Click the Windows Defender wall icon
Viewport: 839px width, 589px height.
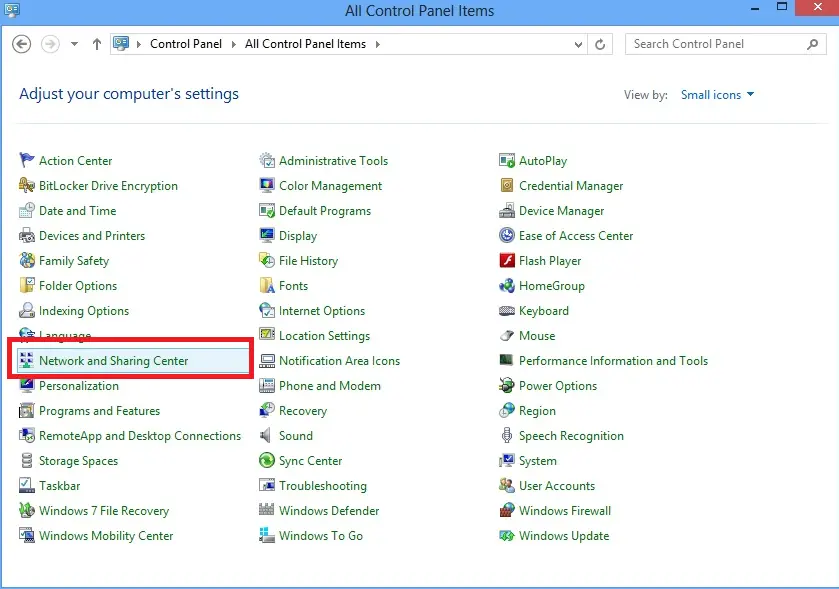[x=266, y=510]
